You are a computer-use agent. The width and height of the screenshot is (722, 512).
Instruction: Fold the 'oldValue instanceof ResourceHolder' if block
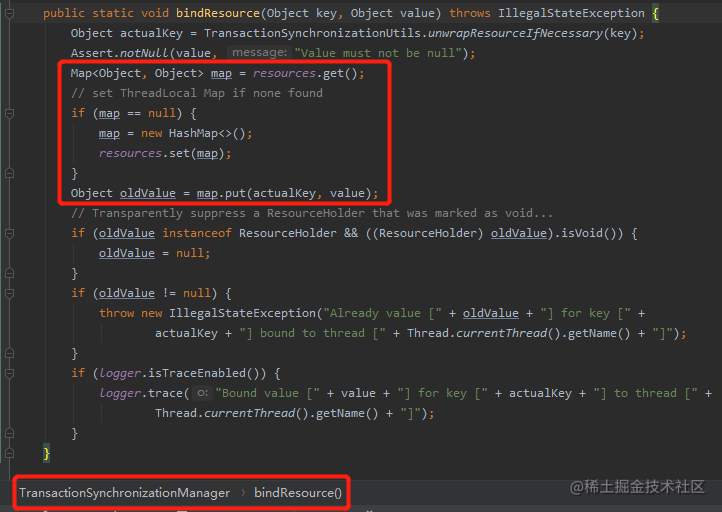pos(9,233)
